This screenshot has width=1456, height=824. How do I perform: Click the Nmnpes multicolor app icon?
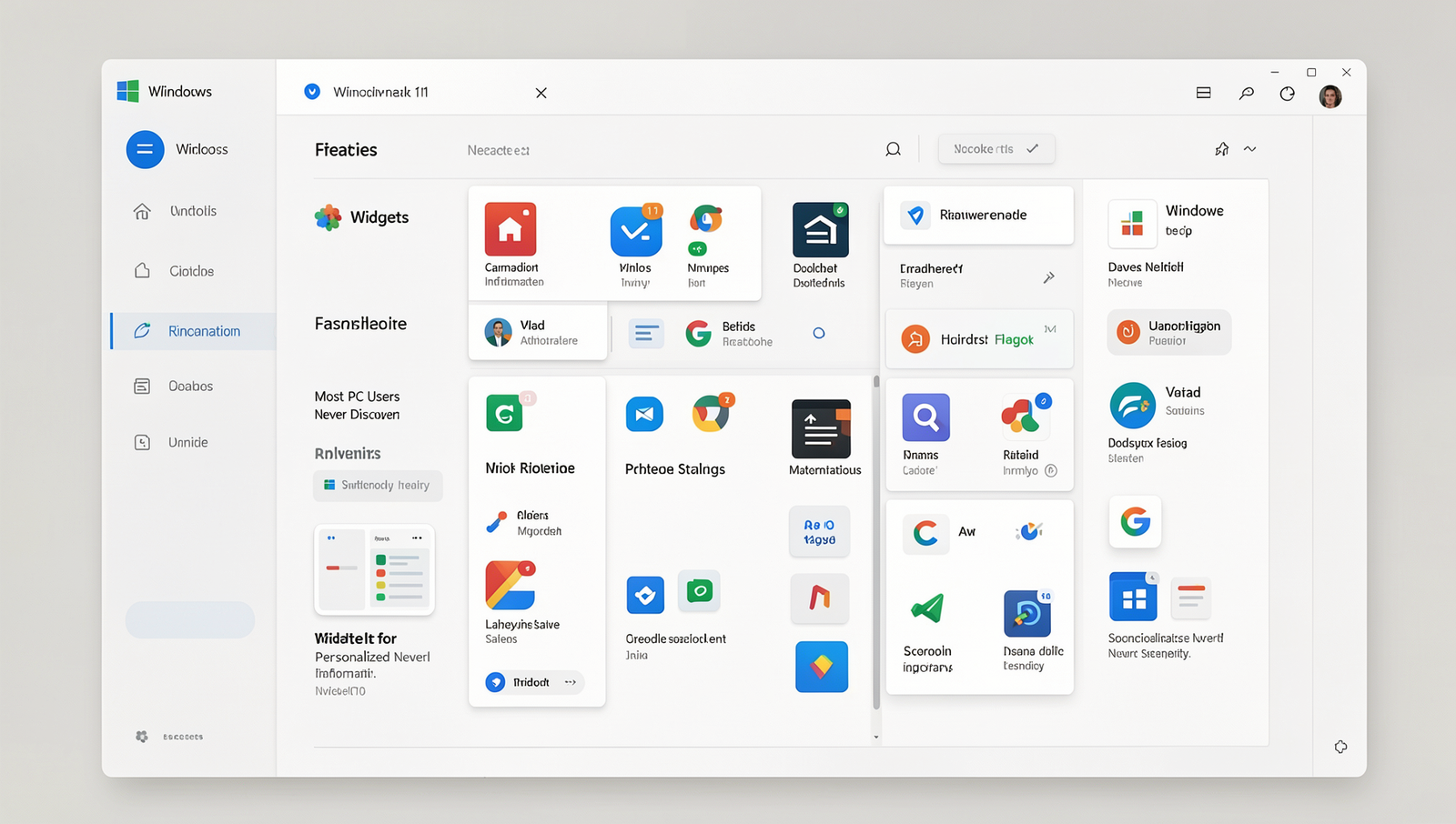click(706, 219)
